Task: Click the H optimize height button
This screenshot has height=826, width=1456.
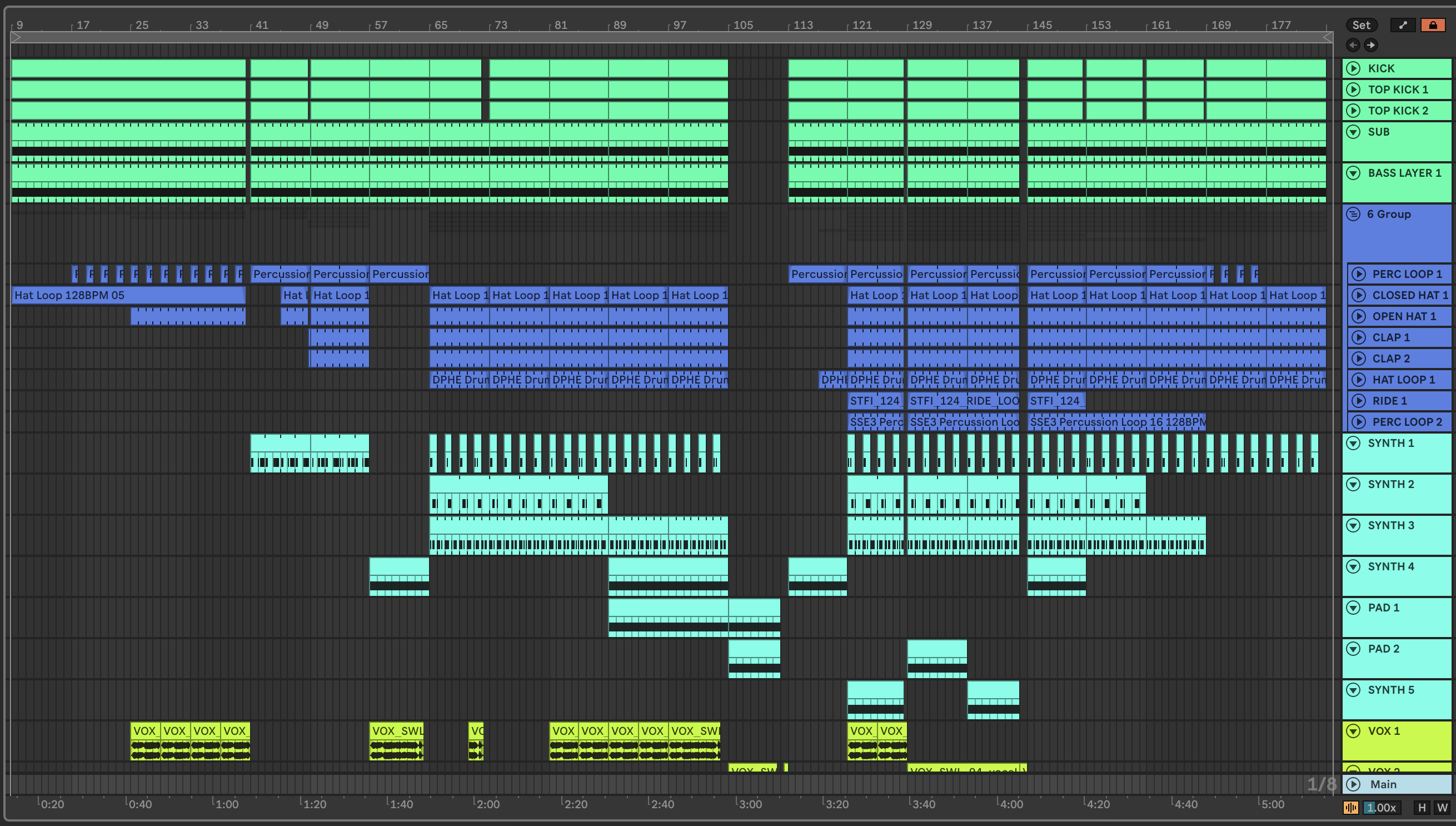Action: click(x=1422, y=807)
